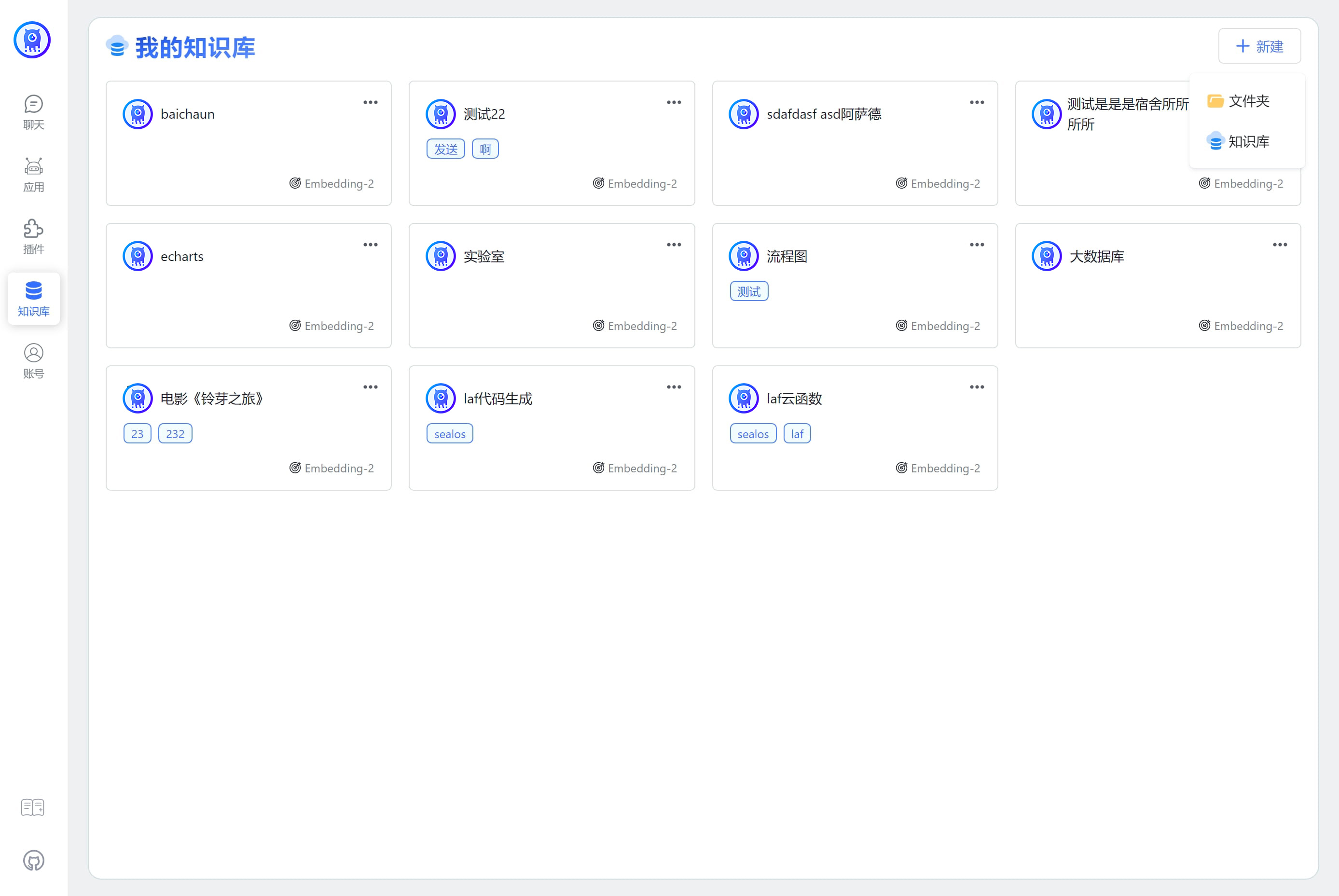Click the laf代码生成 avatar icon
The width and height of the screenshot is (1339, 896).
441,399
